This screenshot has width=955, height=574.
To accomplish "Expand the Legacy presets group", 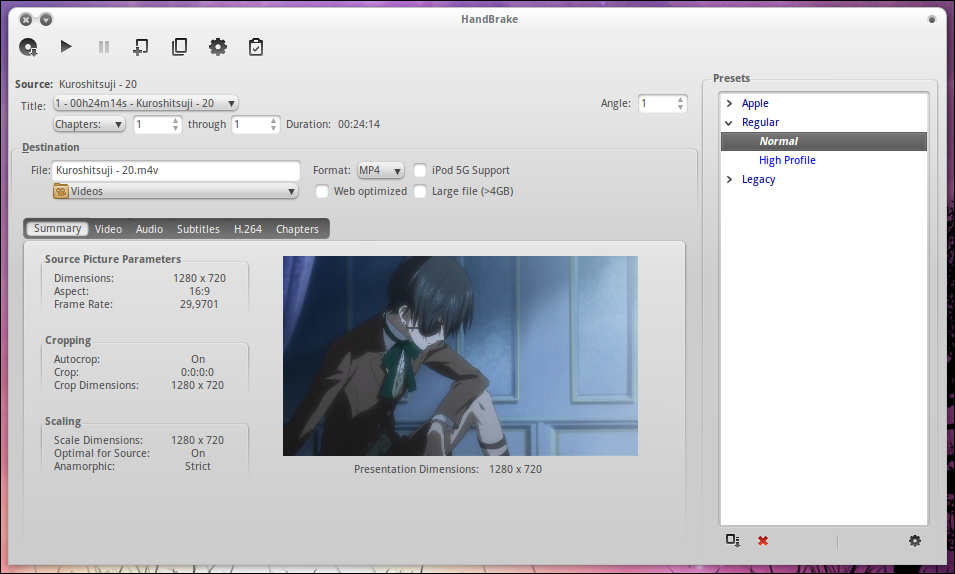I will [x=729, y=180].
